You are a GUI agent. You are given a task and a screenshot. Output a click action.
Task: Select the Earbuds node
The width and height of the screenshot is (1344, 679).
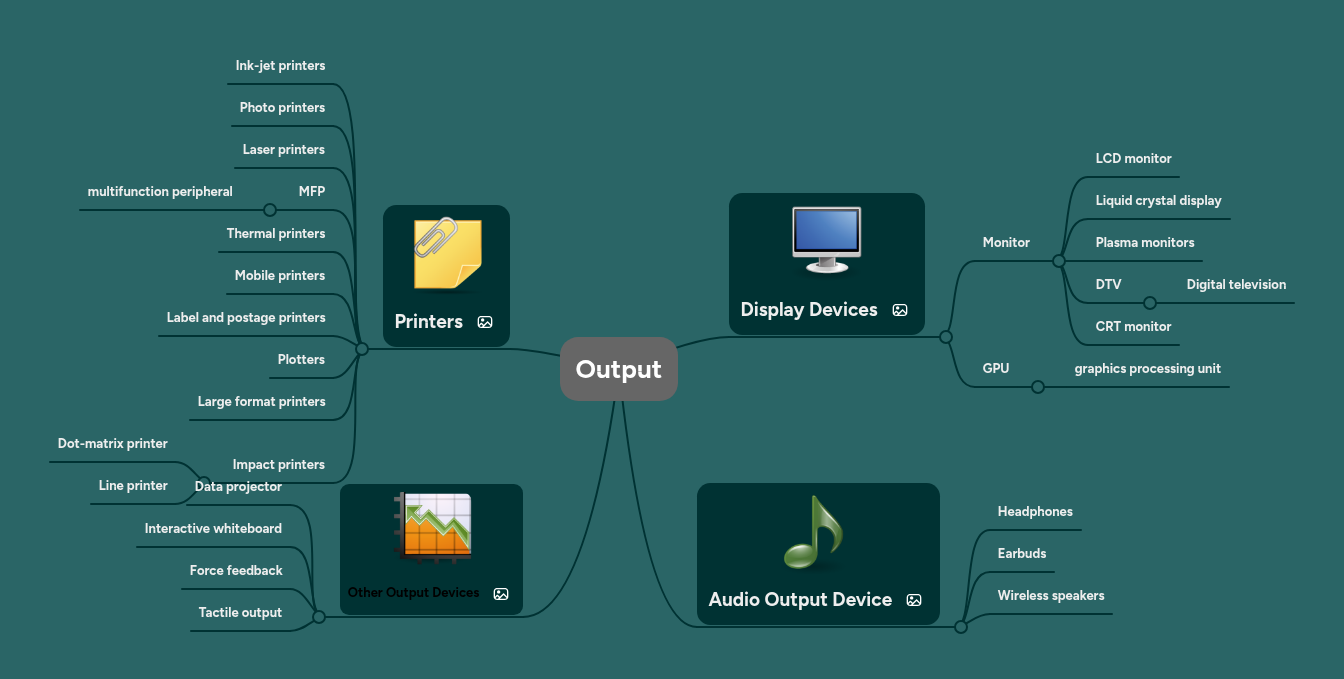pos(1022,554)
